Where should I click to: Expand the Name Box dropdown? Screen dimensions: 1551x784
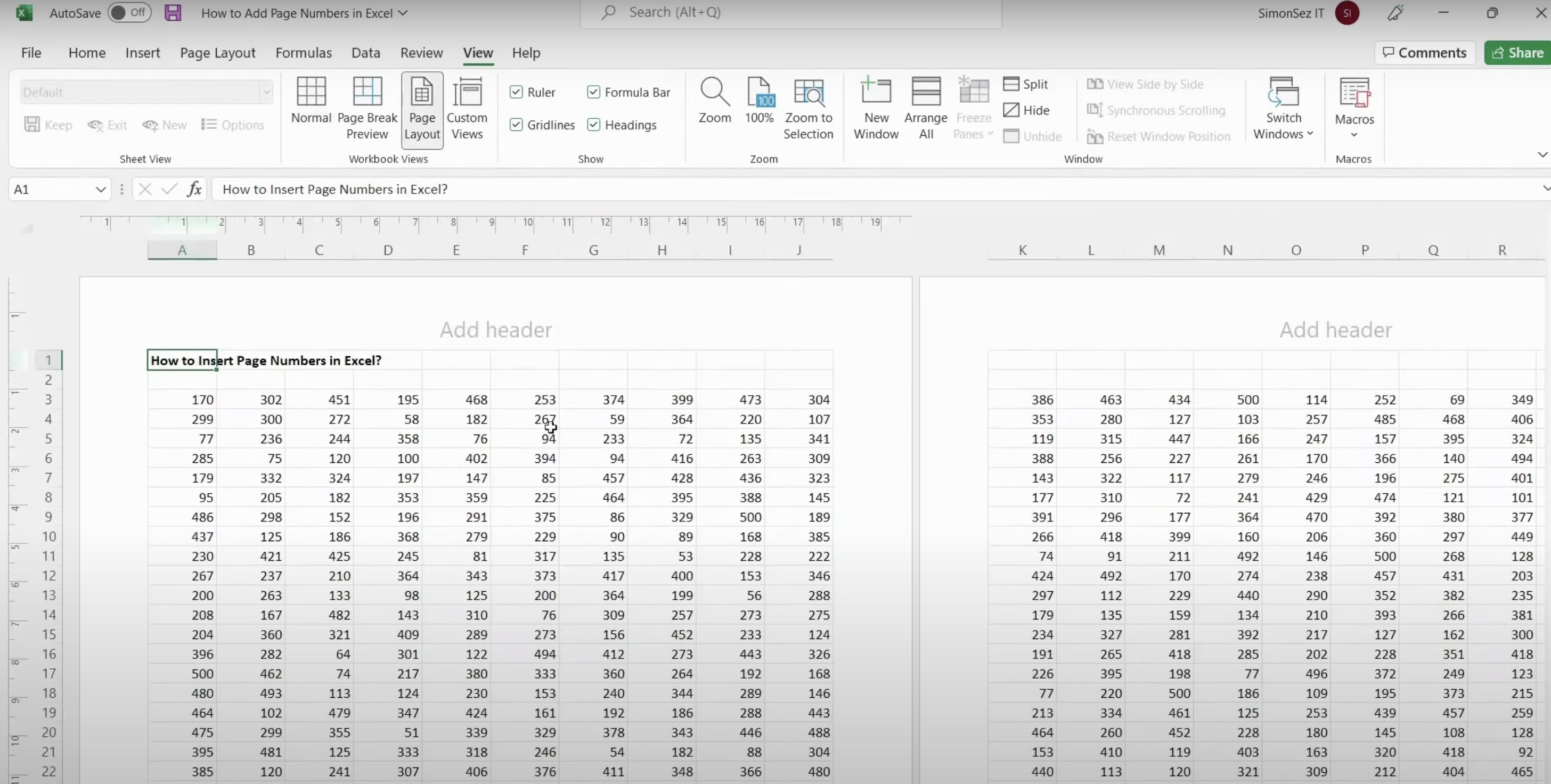point(100,190)
